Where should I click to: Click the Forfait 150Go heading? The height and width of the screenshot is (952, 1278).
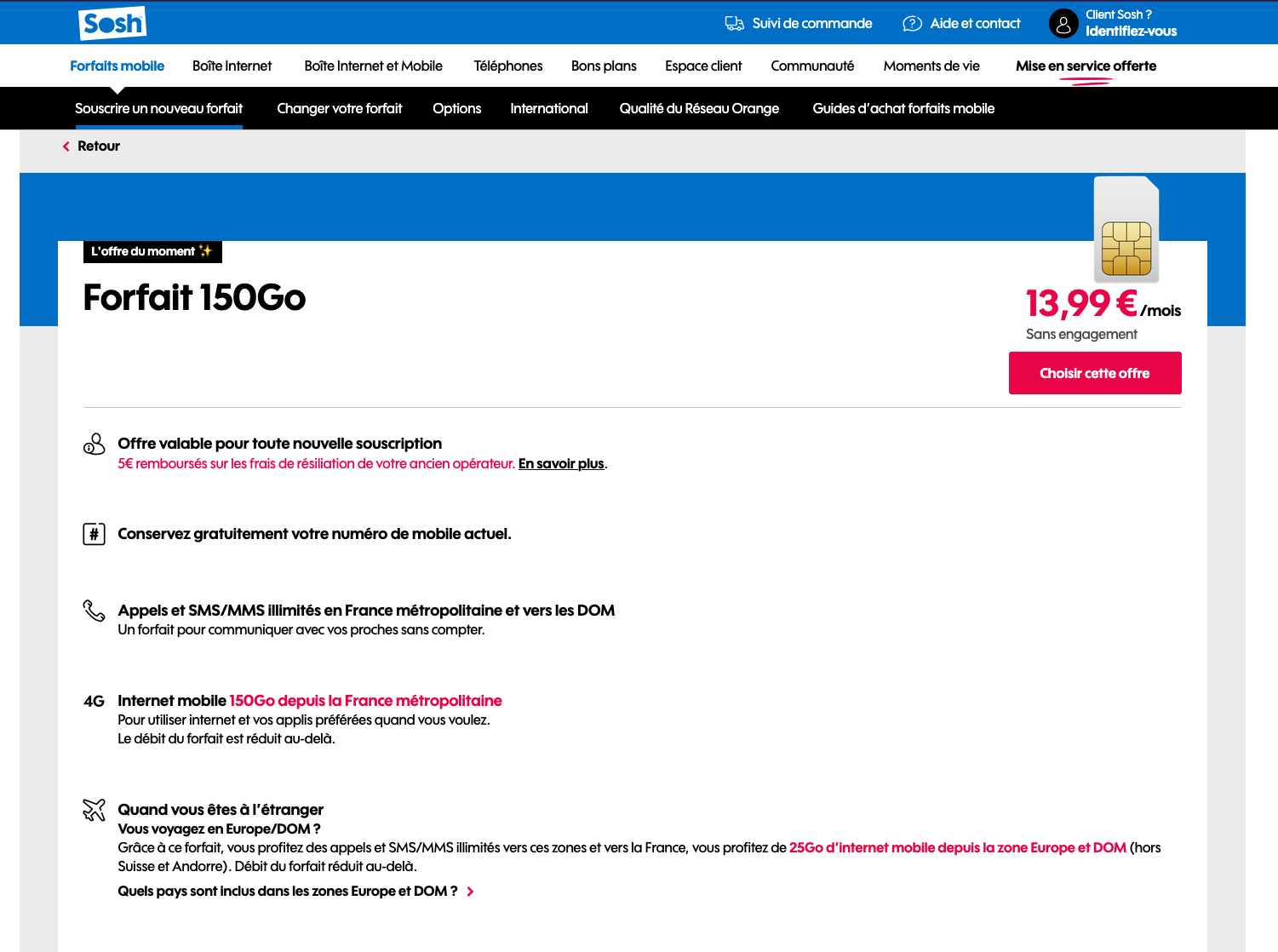194,298
